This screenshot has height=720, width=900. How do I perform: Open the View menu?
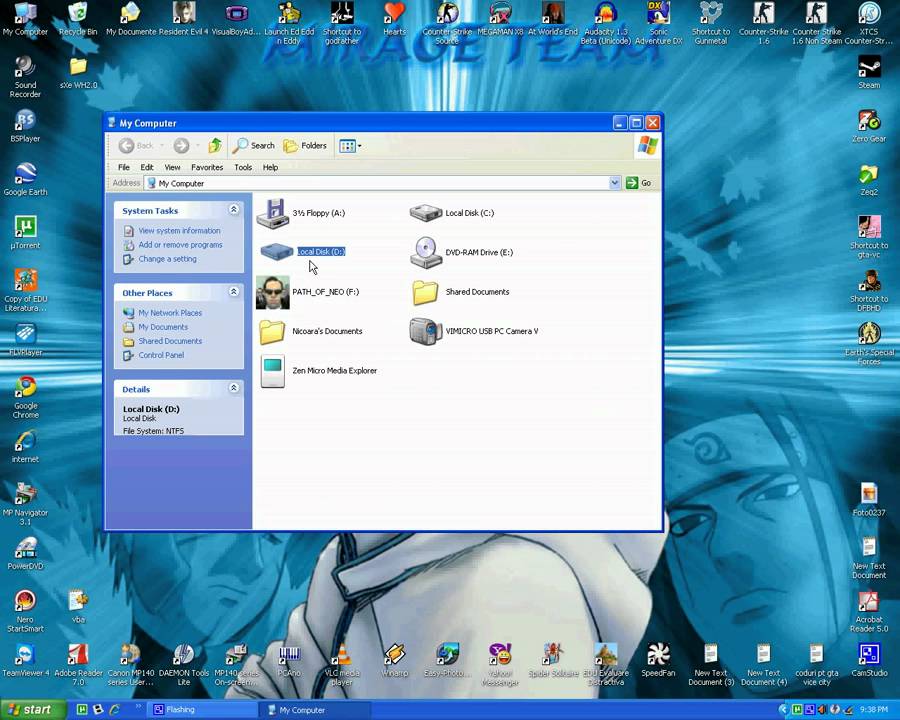tap(172, 167)
